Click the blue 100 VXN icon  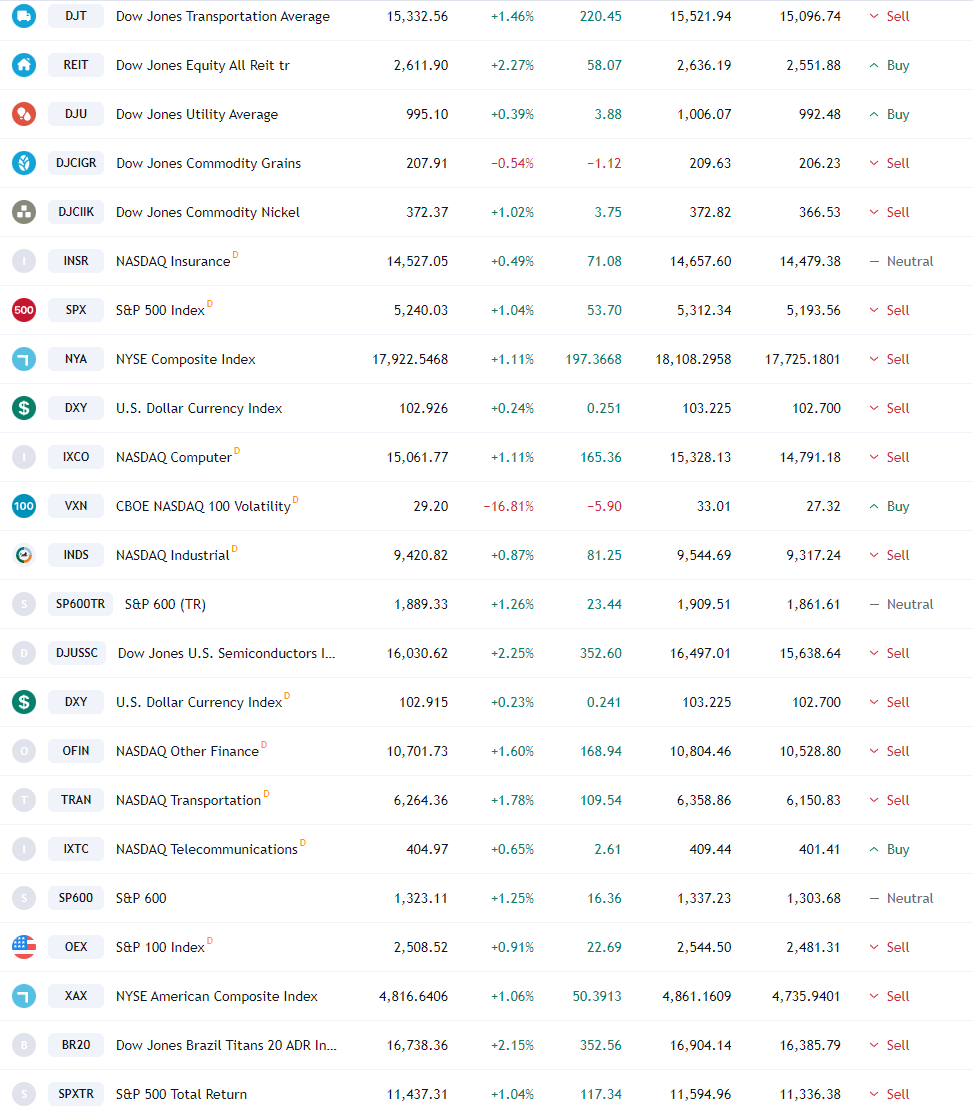coord(24,506)
